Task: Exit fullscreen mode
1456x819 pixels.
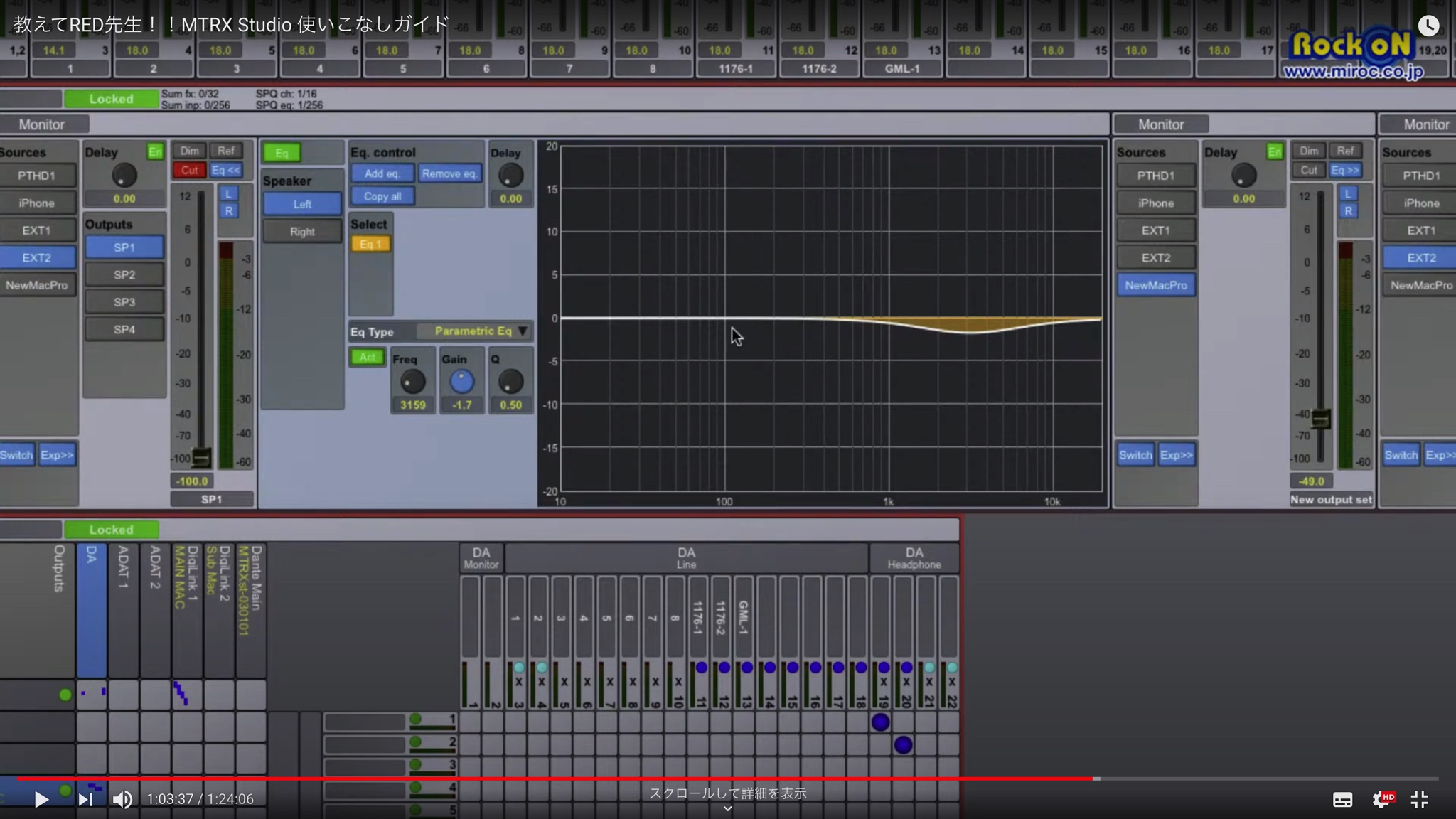Action: (1420, 800)
